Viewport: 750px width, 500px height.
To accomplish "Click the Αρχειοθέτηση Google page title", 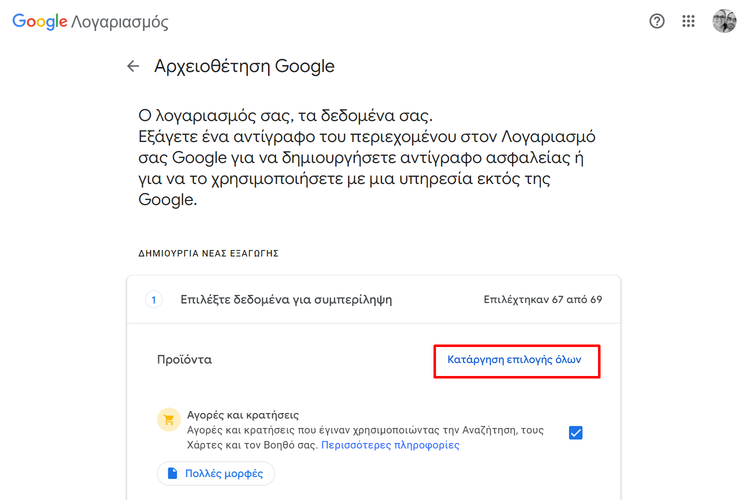I will click(x=244, y=67).
